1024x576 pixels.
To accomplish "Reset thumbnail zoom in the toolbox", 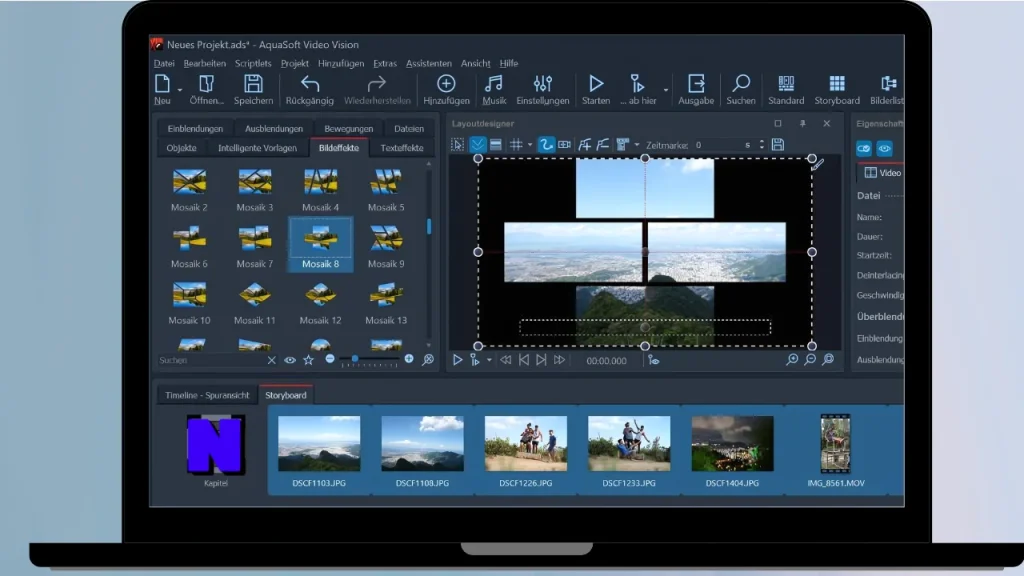I will pyautogui.click(x=428, y=360).
